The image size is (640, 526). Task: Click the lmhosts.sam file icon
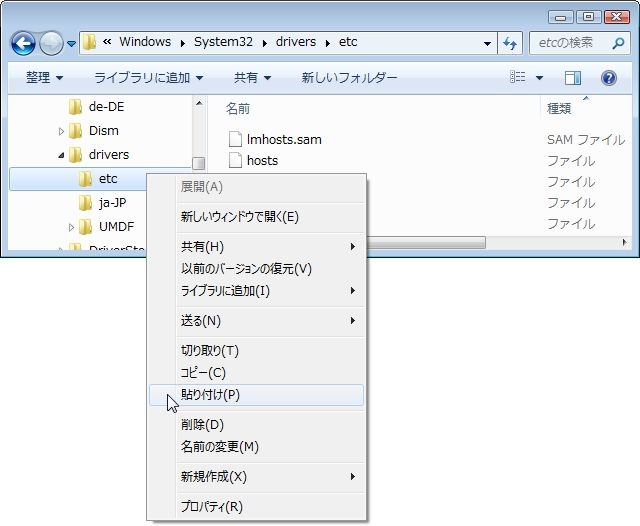(235, 139)
